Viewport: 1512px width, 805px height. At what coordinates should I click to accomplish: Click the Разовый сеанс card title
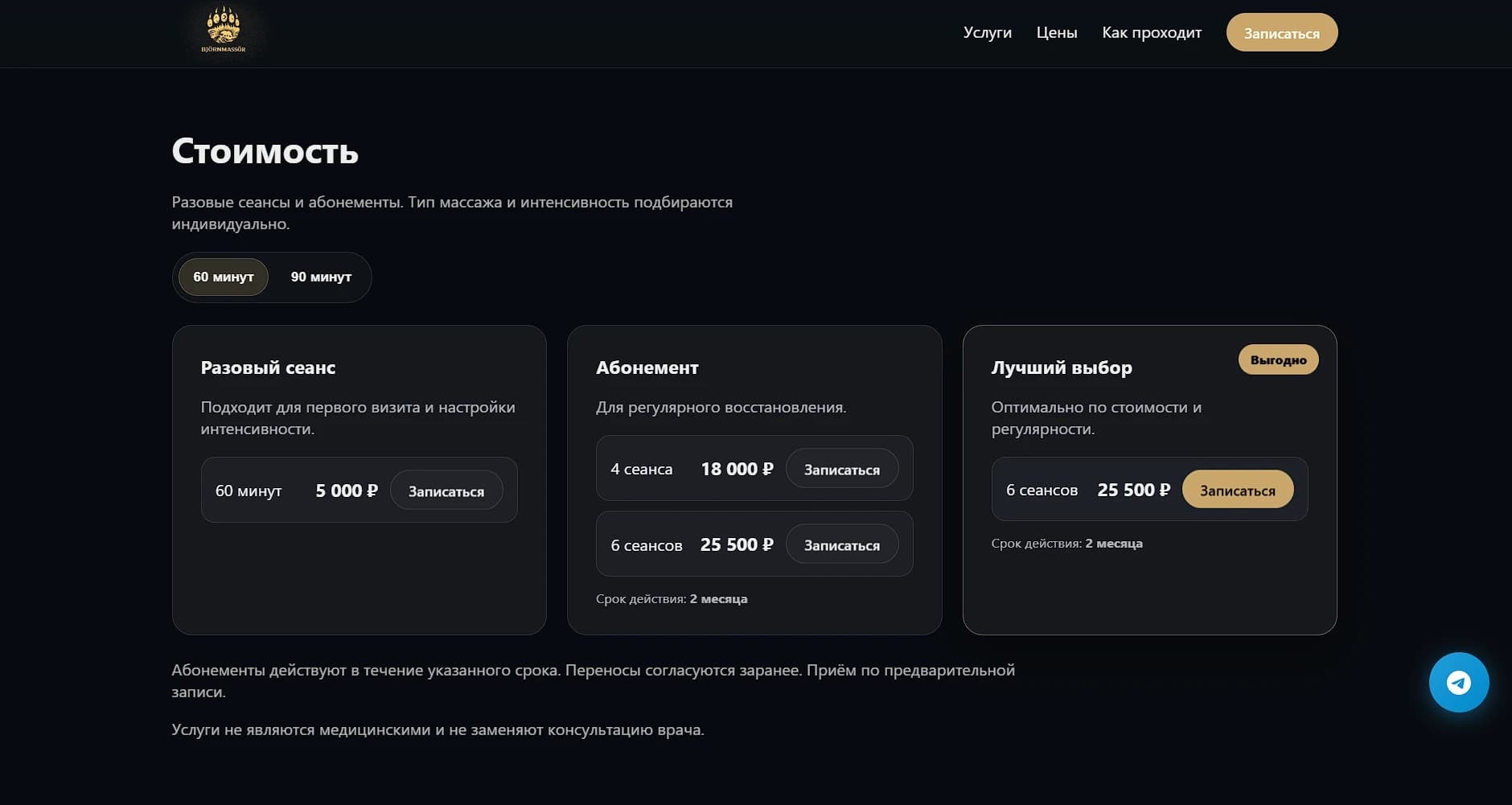(x=268, y=368)
